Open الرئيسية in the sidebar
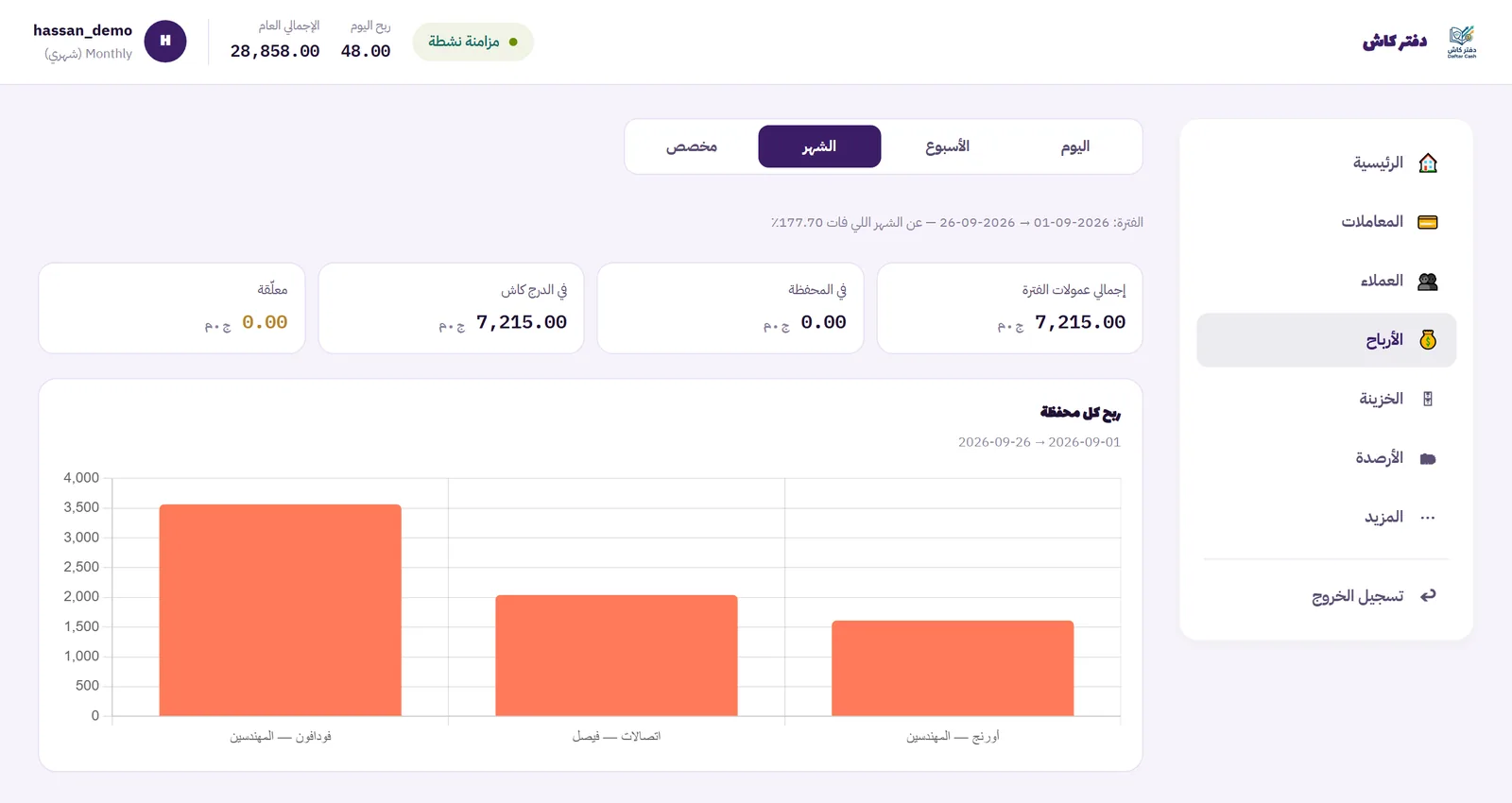The height and width of the screenshot is (803, 1512). pos(1326,162)
